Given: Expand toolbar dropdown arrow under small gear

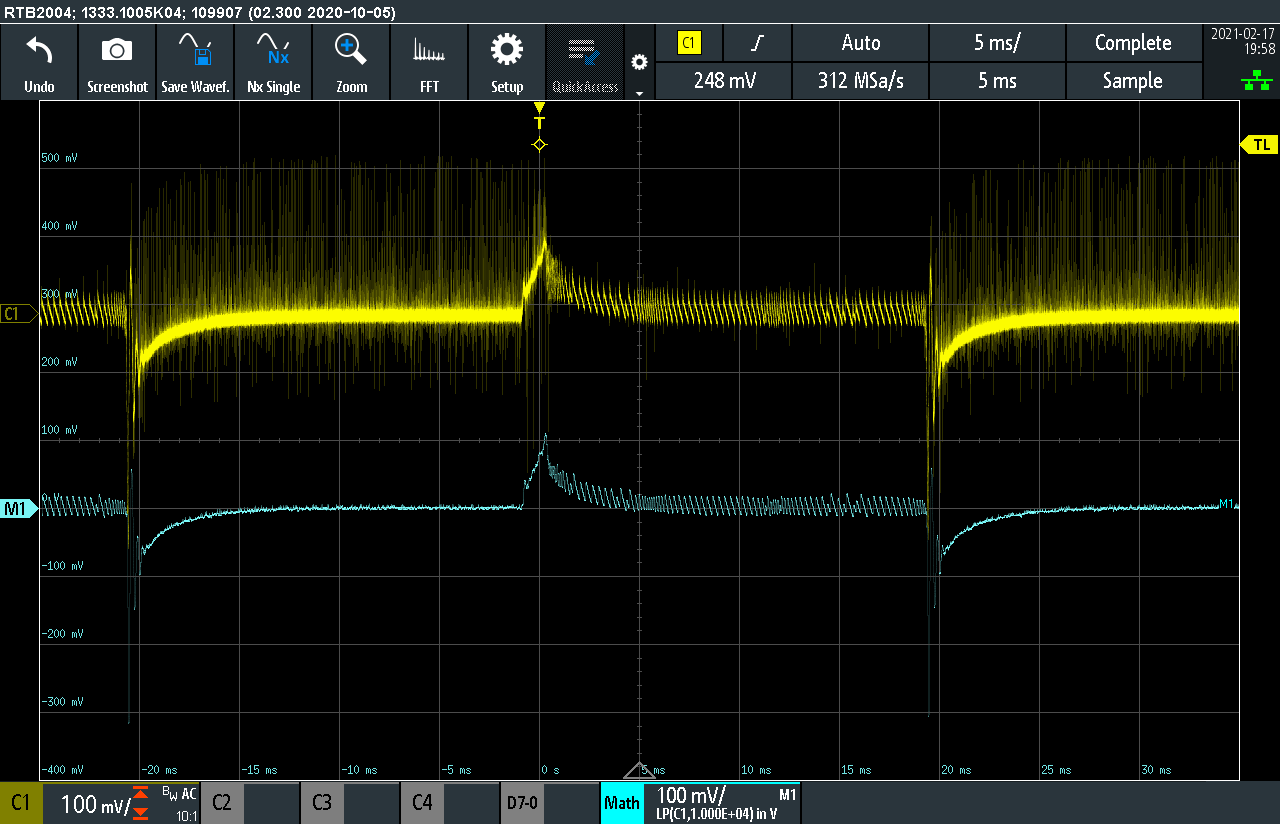Looking at the screenshot, I should [x=640, y=92].
